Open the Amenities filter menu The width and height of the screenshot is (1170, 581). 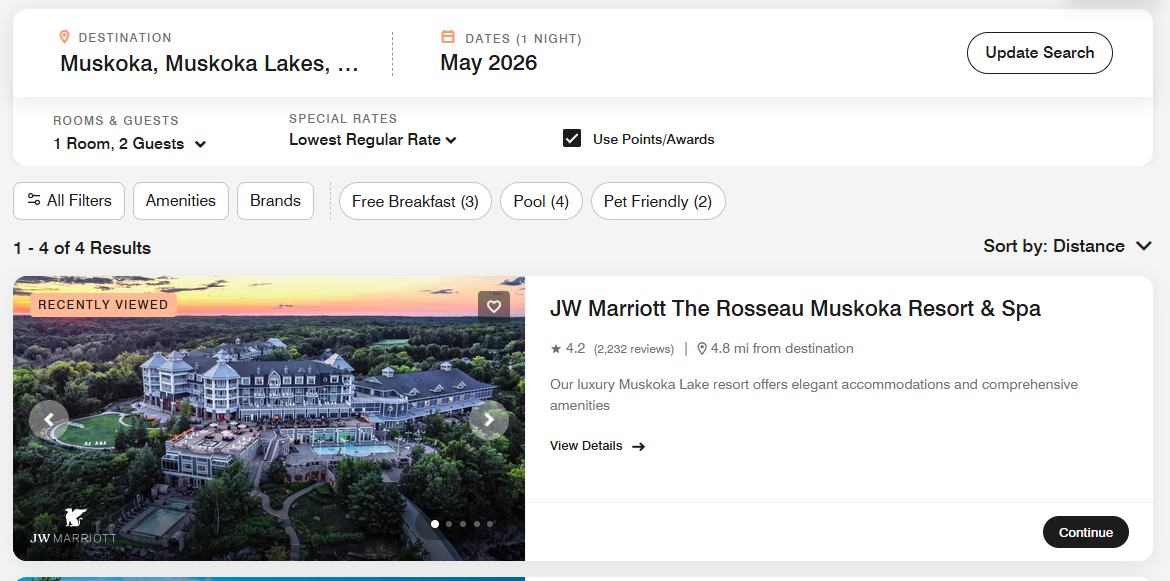(x=181, y=201)
